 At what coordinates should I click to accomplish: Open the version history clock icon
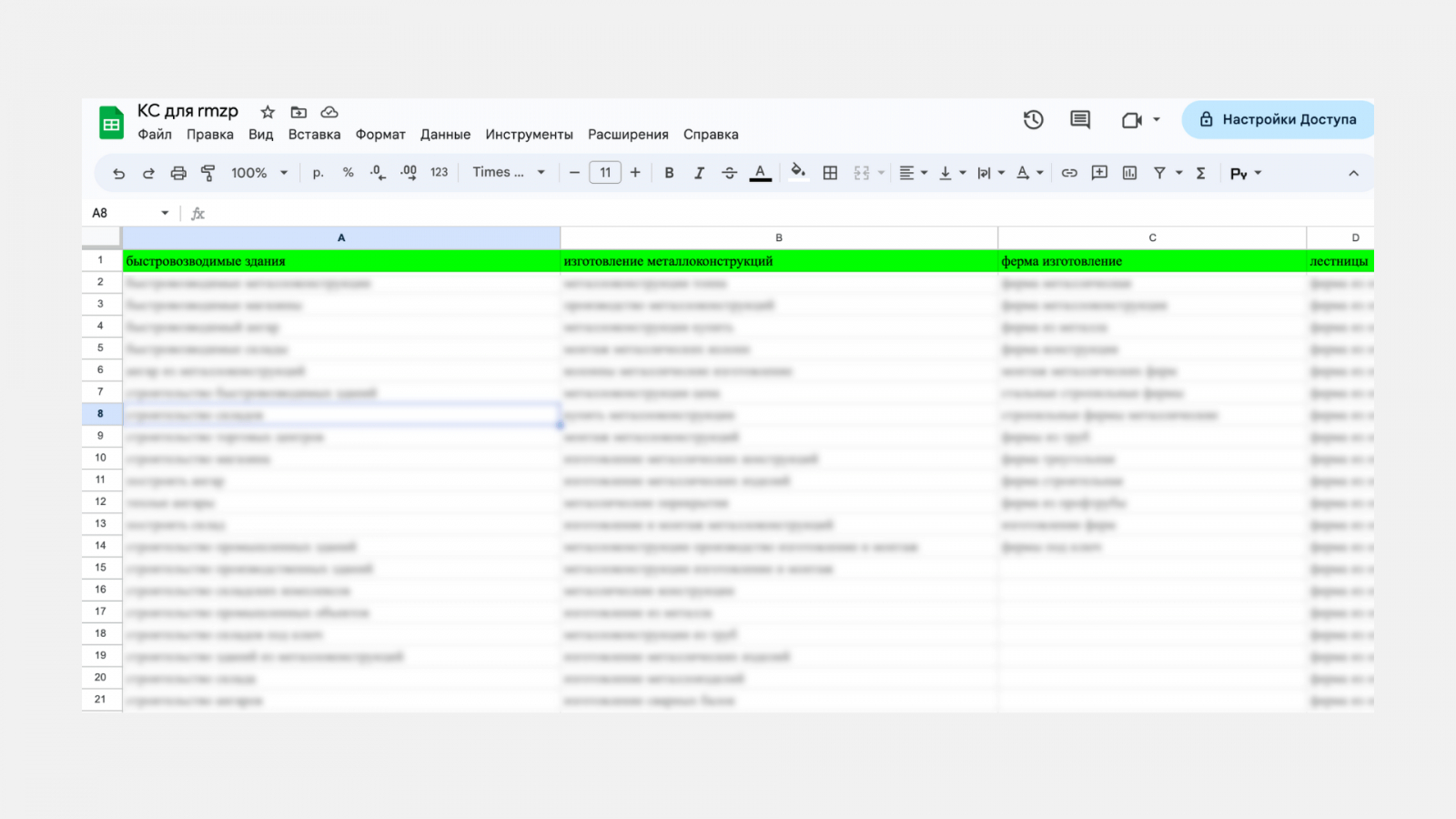pos(1033,119)
